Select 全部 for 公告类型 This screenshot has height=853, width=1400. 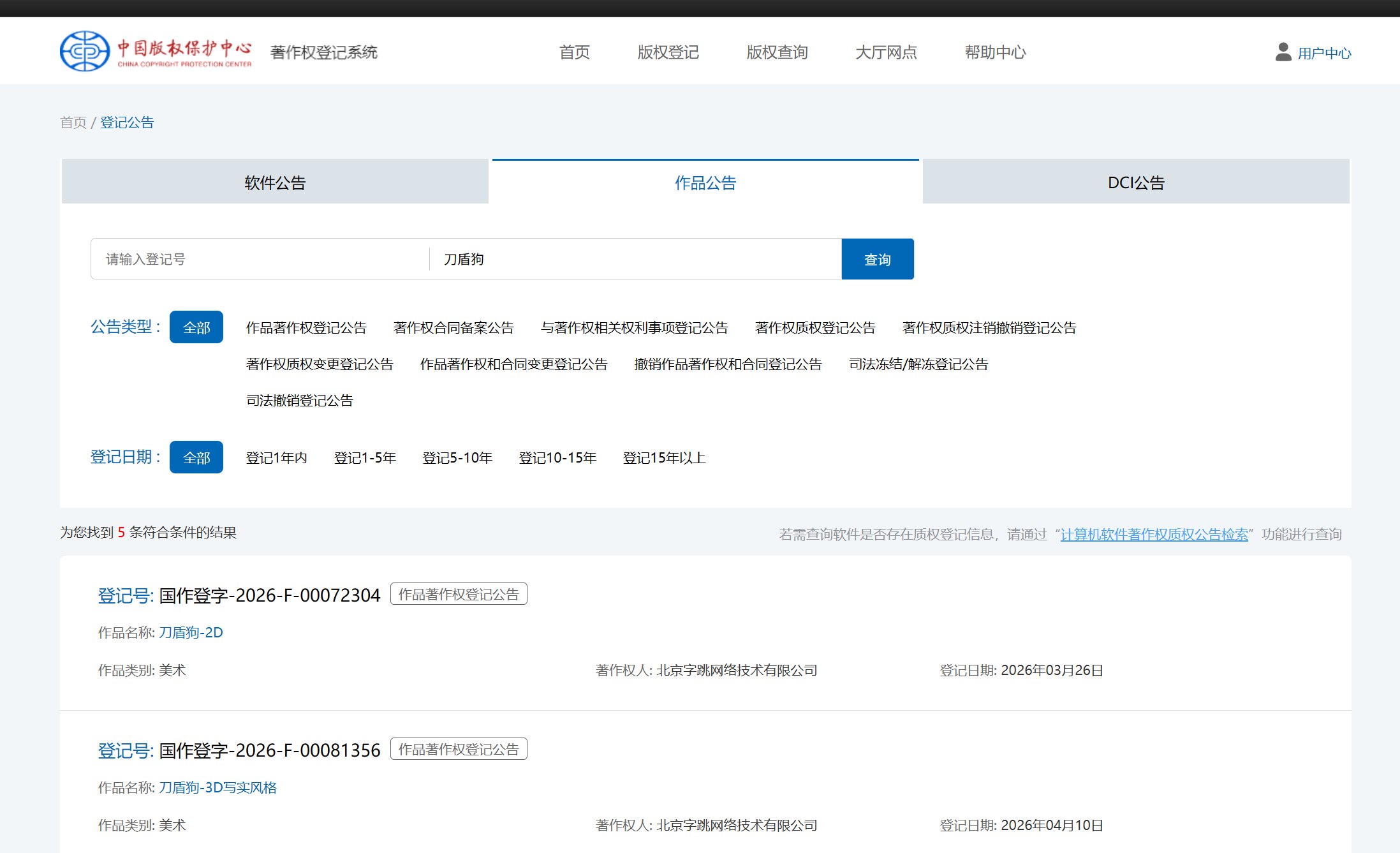(x=196, y=327)
